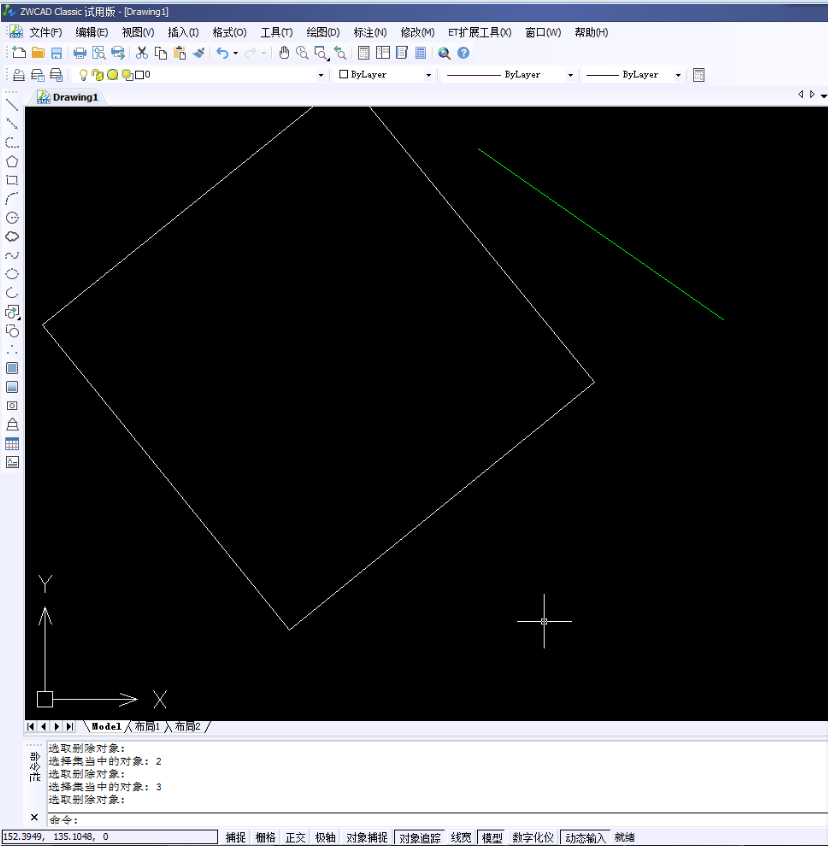Open the 绘图(D) draw menu
Screen dimensions: 828x846
pyautogui.click(x=323, y=32)
